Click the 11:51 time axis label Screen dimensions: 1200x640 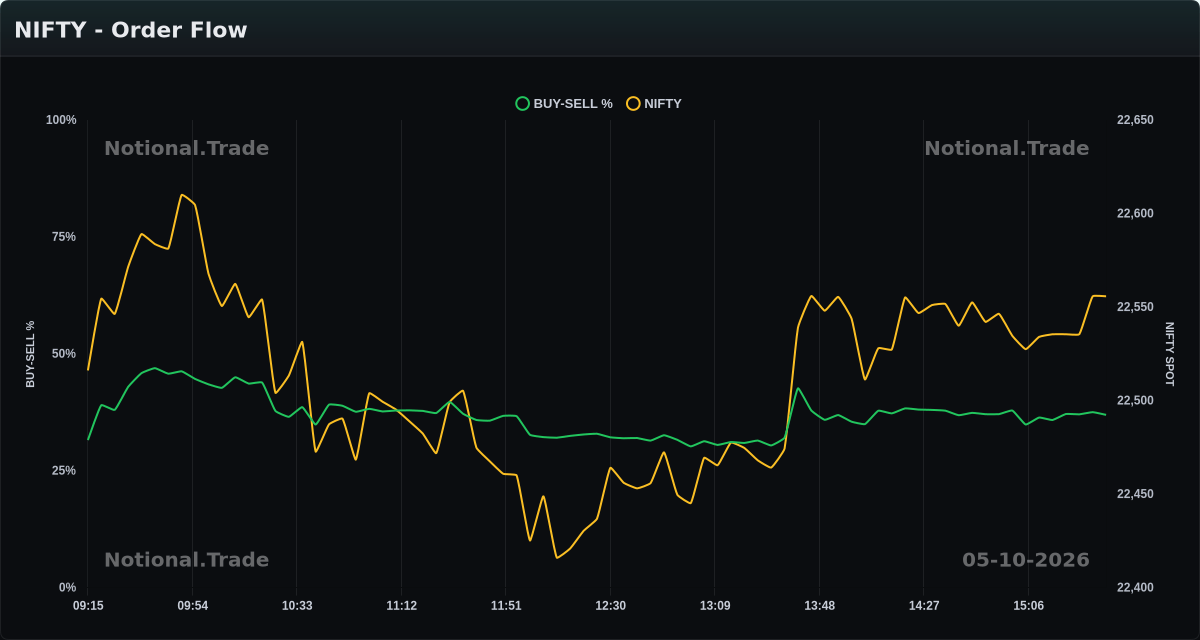pos(506,606)
